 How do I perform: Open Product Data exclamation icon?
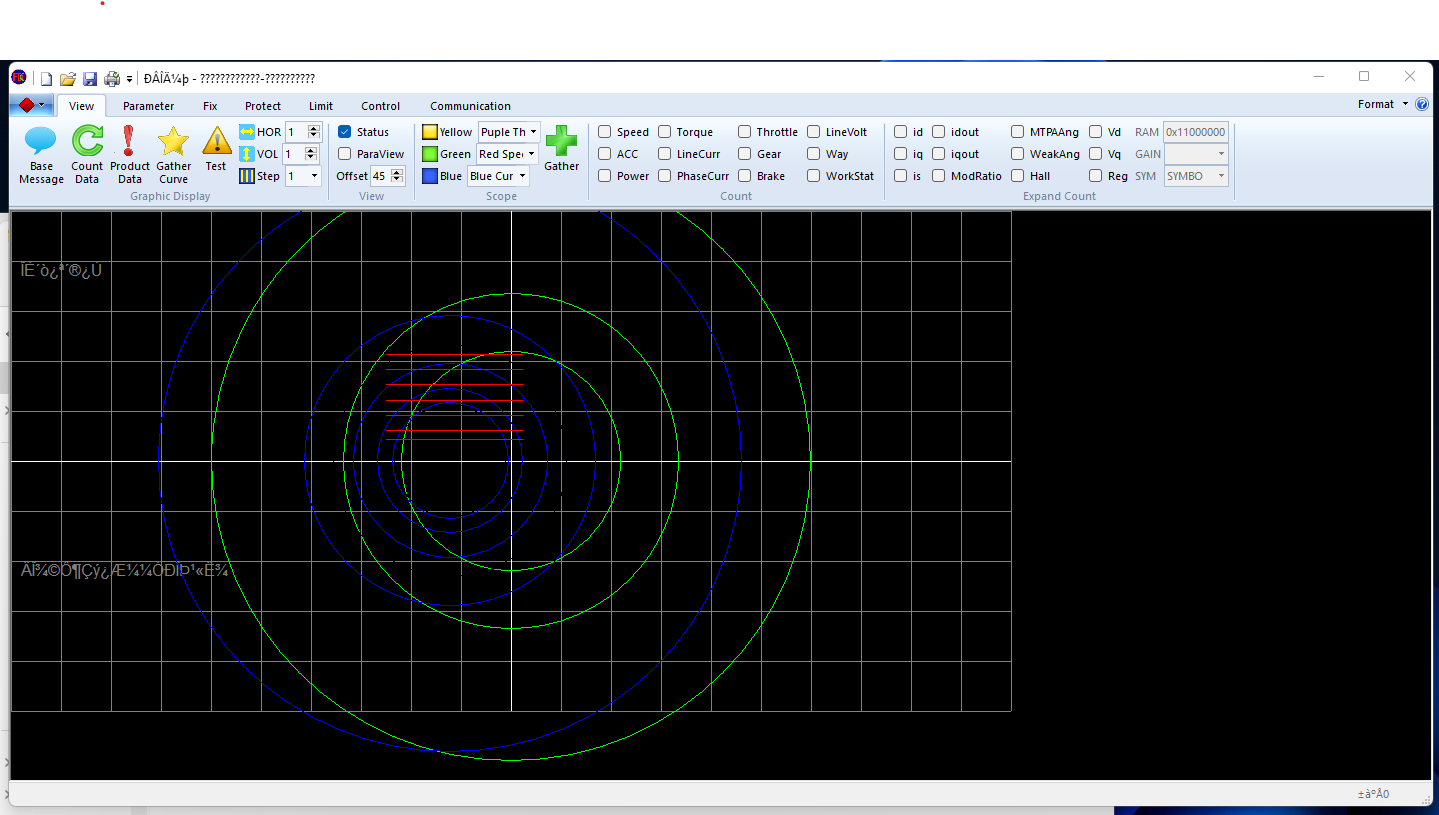tap(129, 143)
